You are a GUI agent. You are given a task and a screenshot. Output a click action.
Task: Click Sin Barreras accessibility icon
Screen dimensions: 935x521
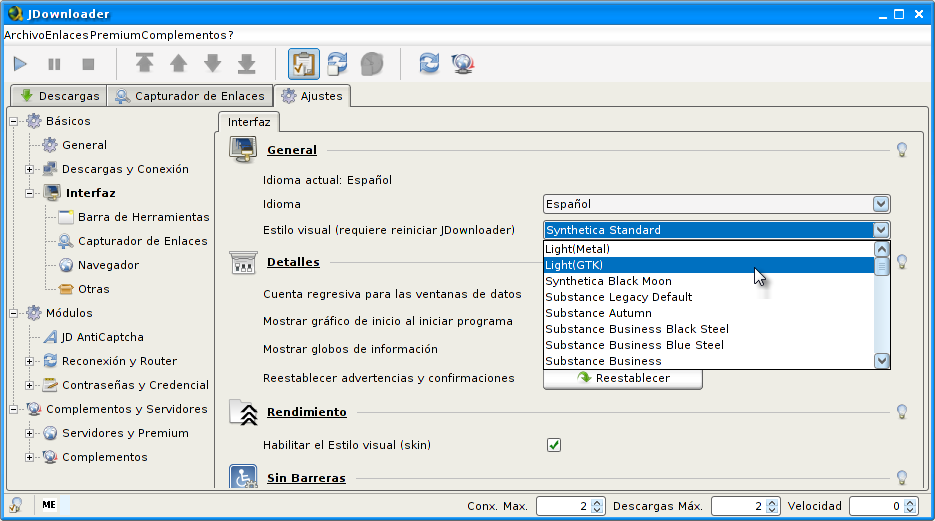(x=243, y=476)
